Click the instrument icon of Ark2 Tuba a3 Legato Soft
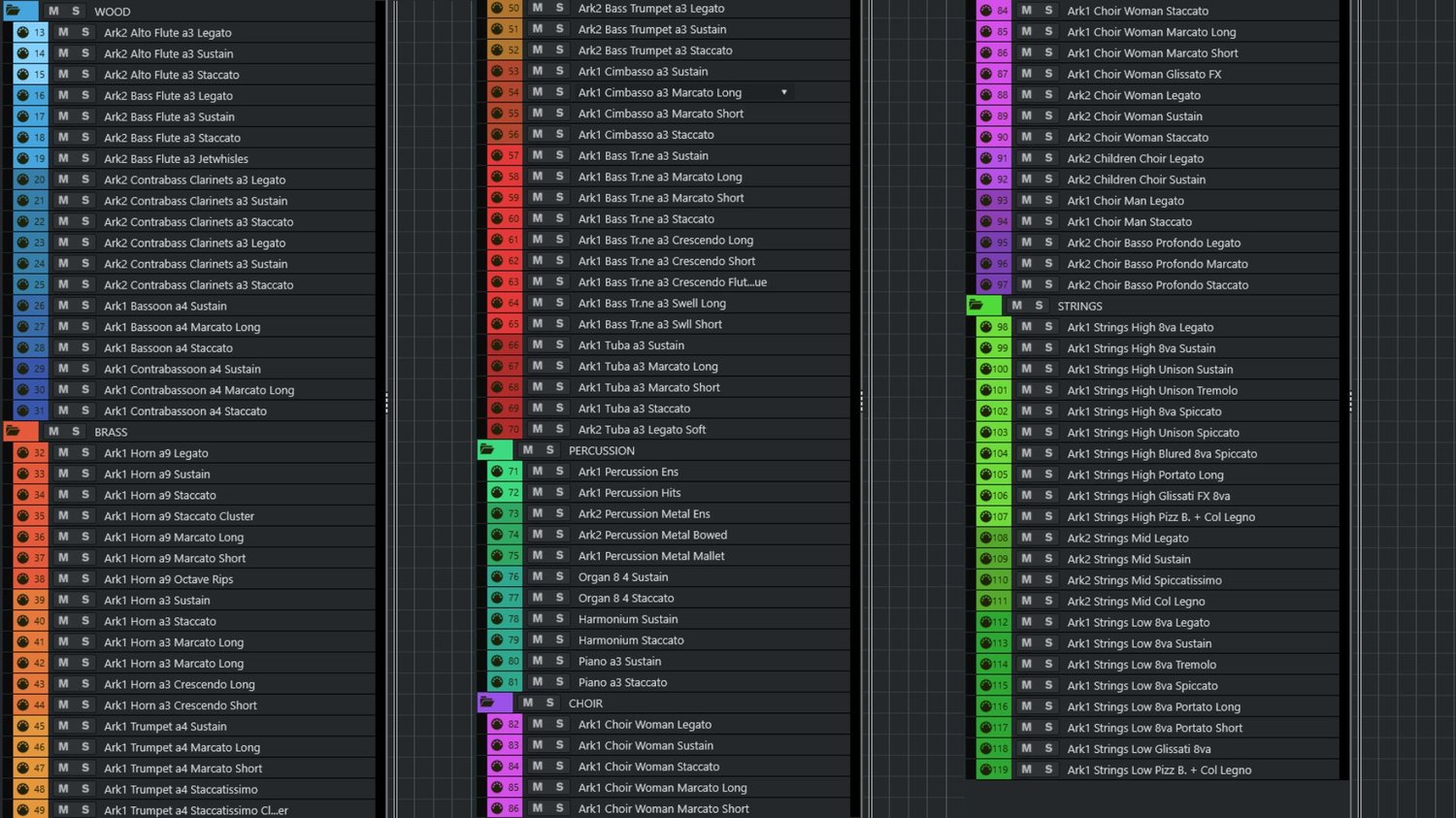The image size is (1456, 818). [497, 429]
